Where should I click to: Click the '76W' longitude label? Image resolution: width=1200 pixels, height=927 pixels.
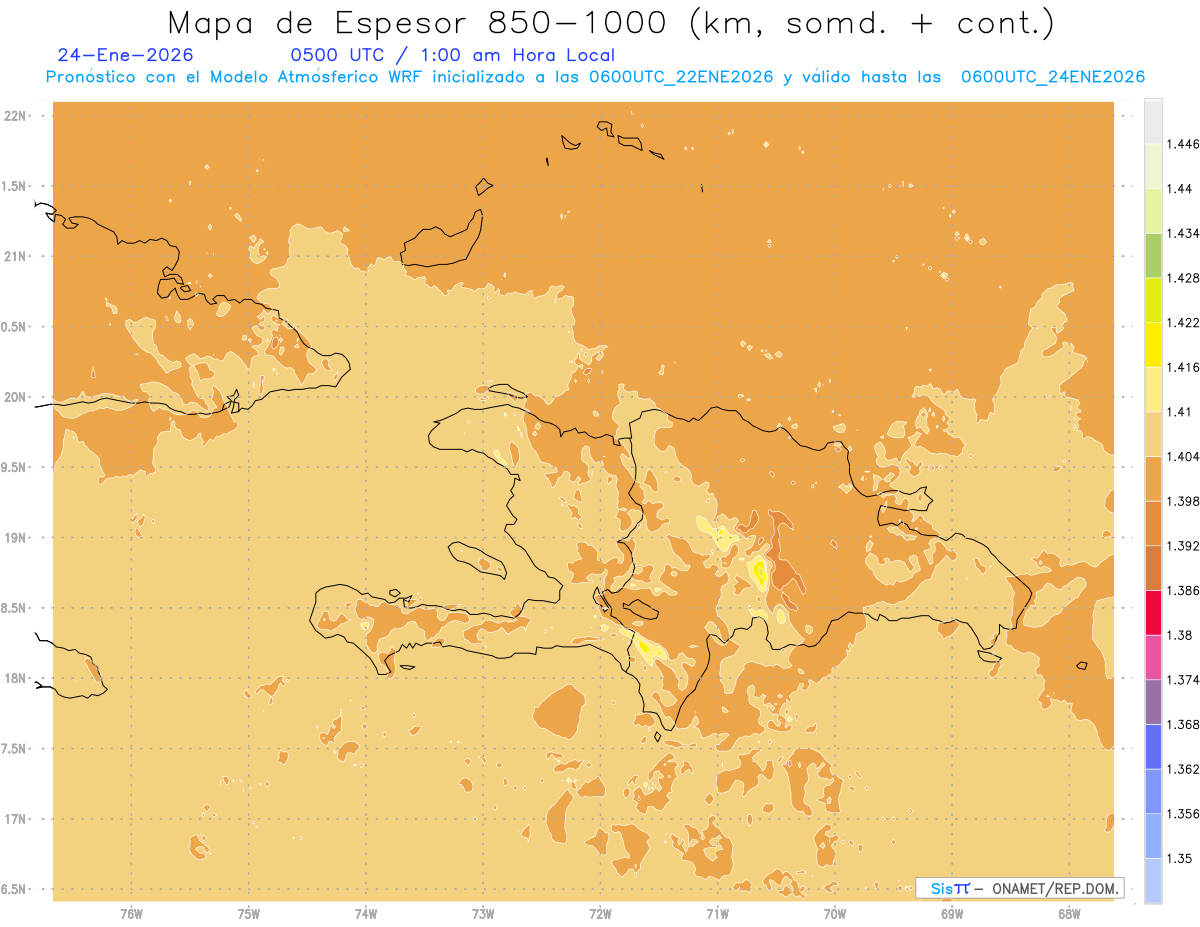(131, 915)
